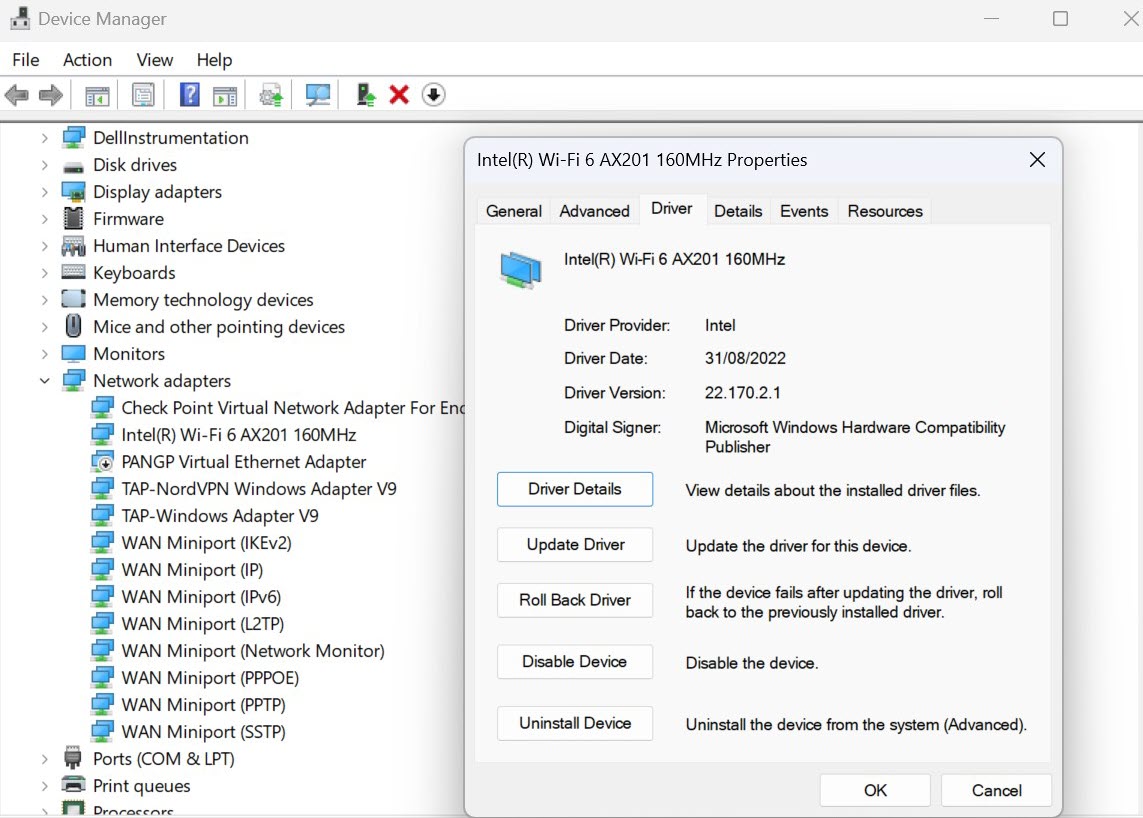Select Intel(R) Wi-Fi 6 AX201 160MHz tree item
1143x818 pixels.
[238, 435]
